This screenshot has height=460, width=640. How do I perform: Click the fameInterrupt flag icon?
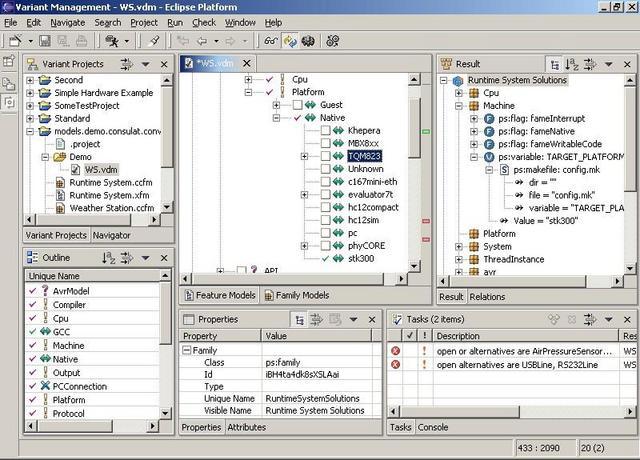point(489,119)
